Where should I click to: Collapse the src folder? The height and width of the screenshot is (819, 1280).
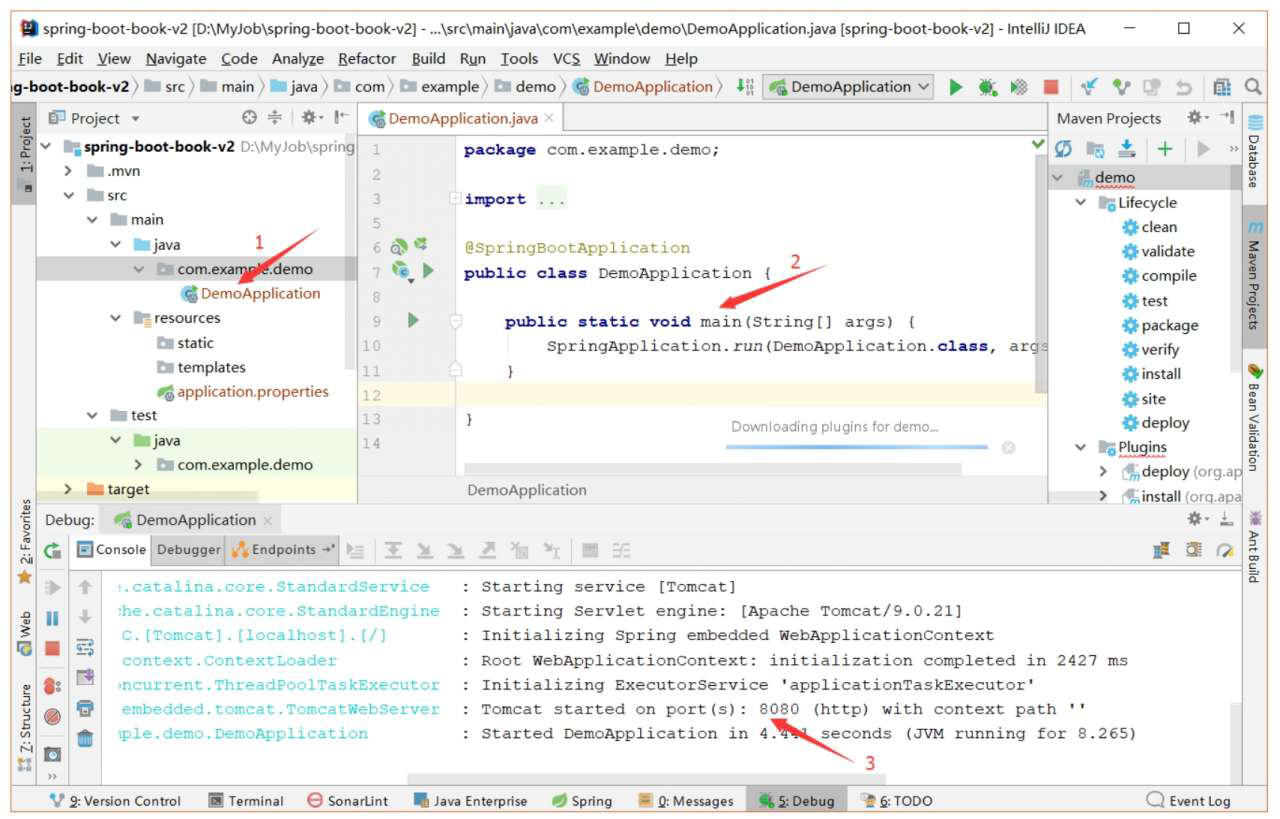[69, 196]
